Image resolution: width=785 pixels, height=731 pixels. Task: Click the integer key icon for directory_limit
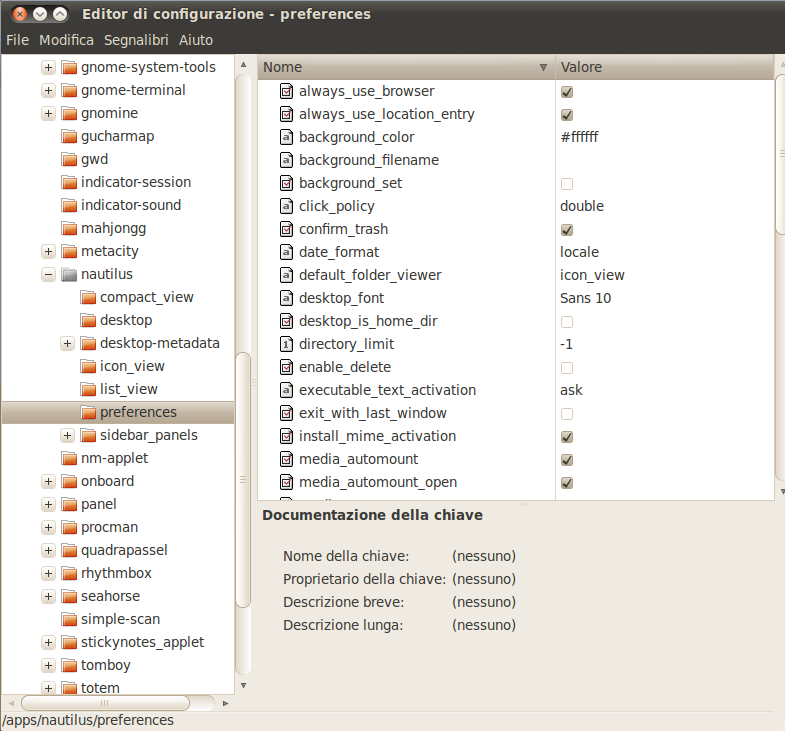coord(286,344)
